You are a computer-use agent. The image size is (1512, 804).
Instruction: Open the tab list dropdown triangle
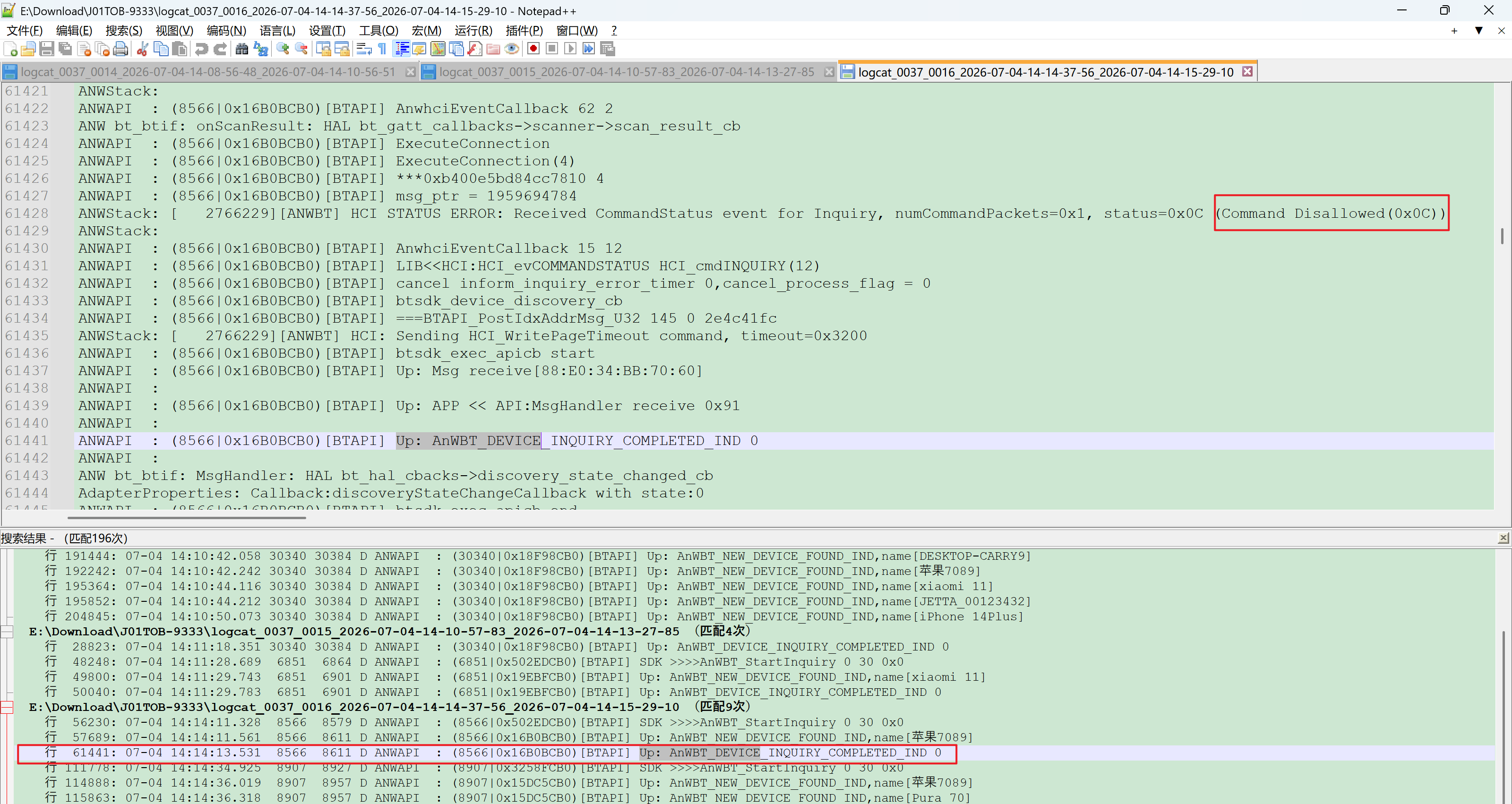[x=1478, y=31]
